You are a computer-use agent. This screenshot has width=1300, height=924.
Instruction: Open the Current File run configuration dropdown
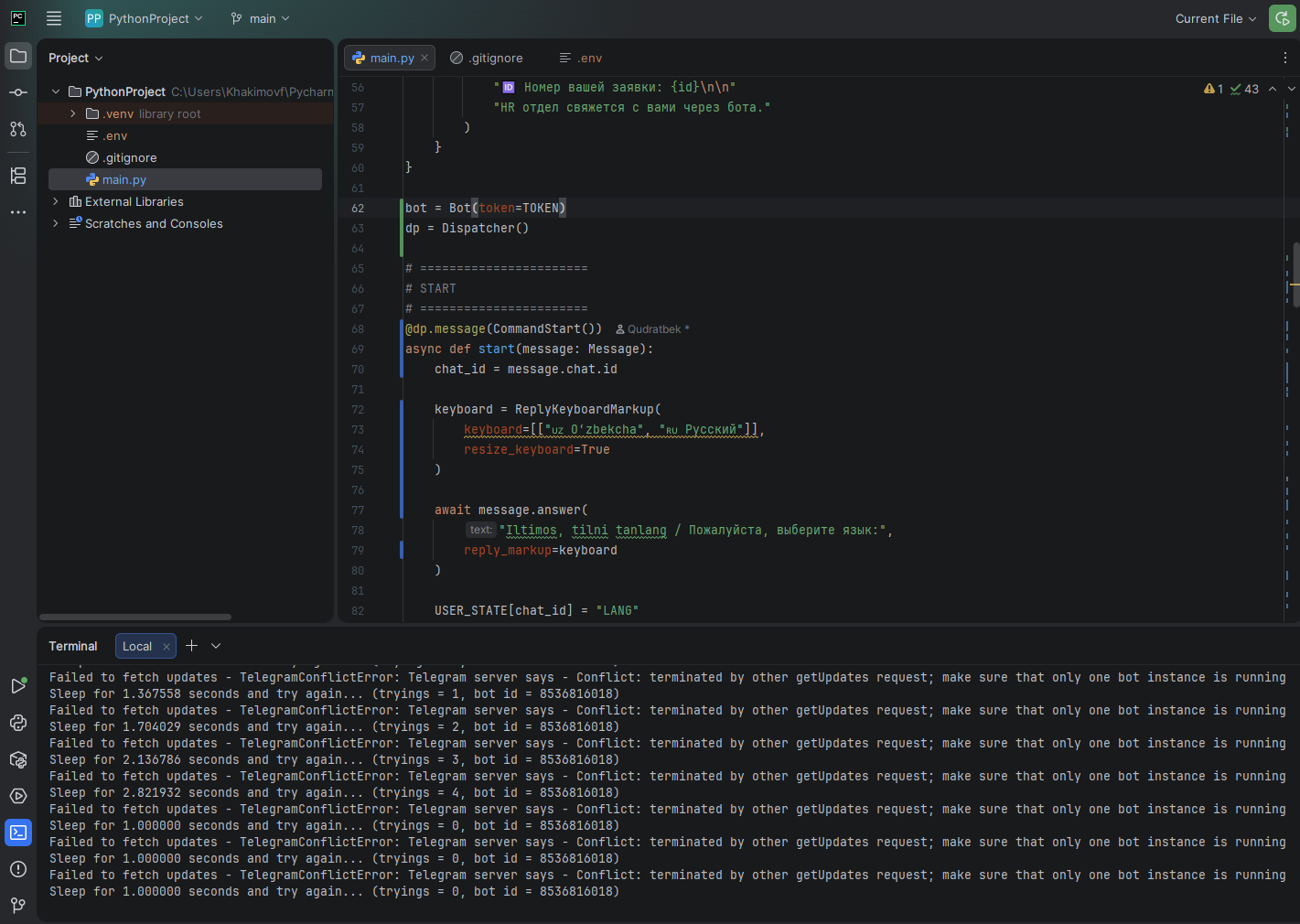point(1215,18)
